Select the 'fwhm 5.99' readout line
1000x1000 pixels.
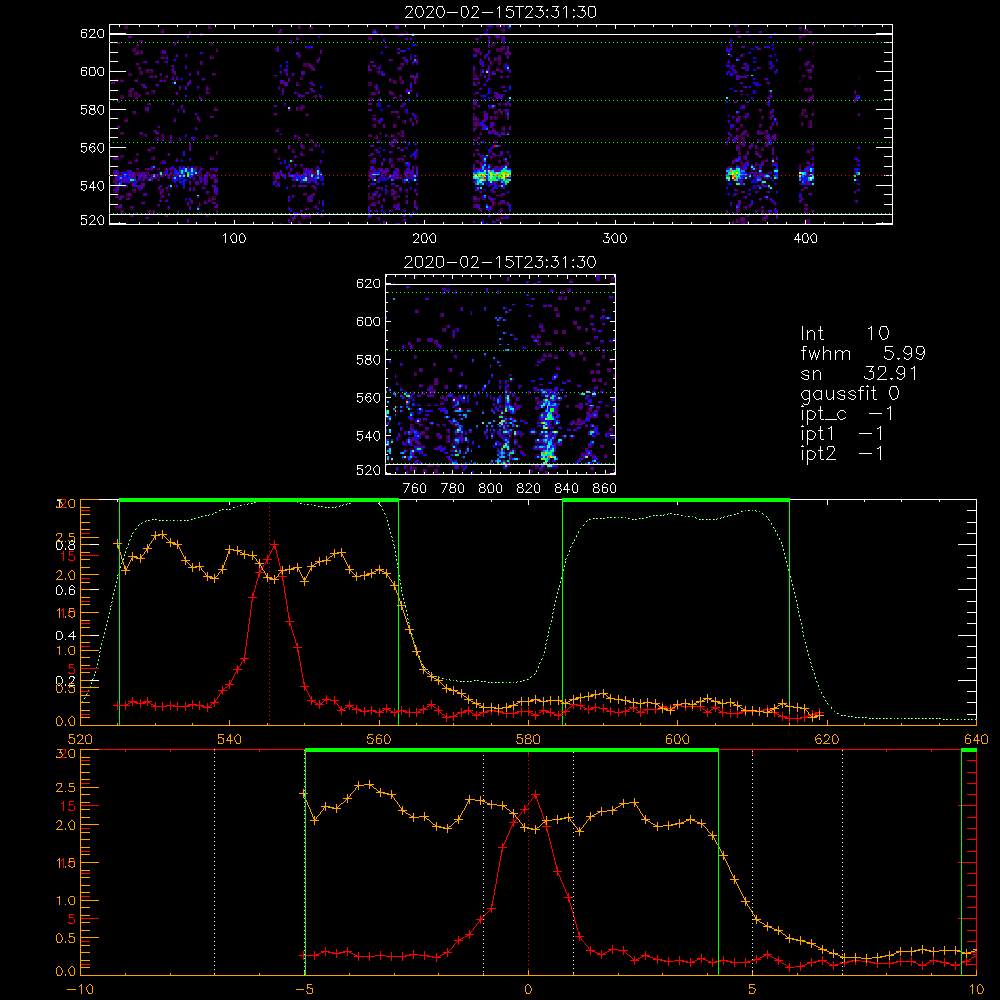tap(863, 353)
